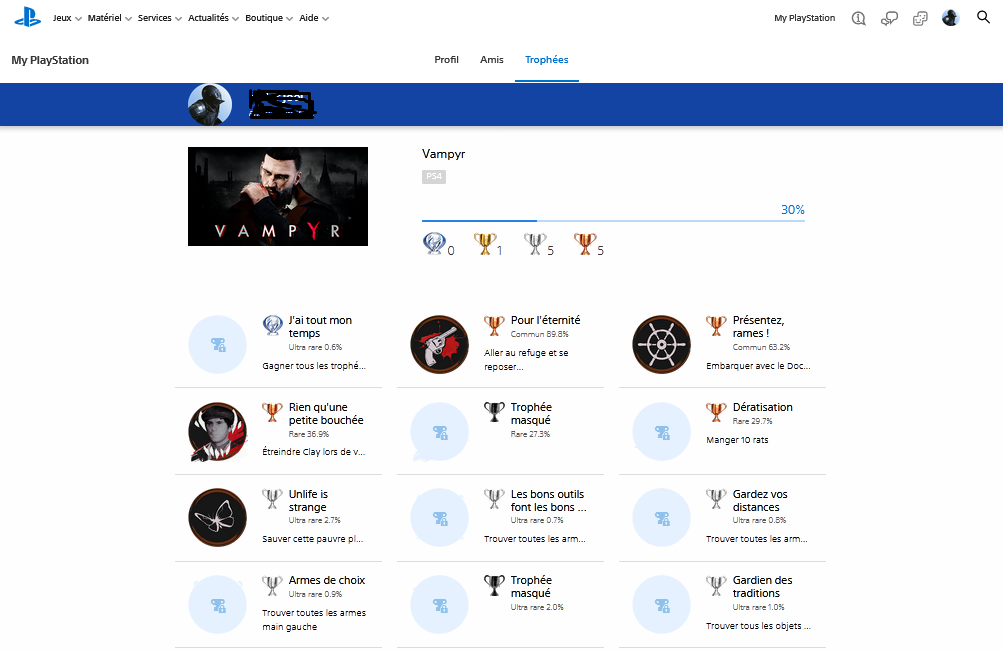Click locked icon for Armes de choix
The height and width of the screenshot is (650, 1003).
click(x=217, y=605)
